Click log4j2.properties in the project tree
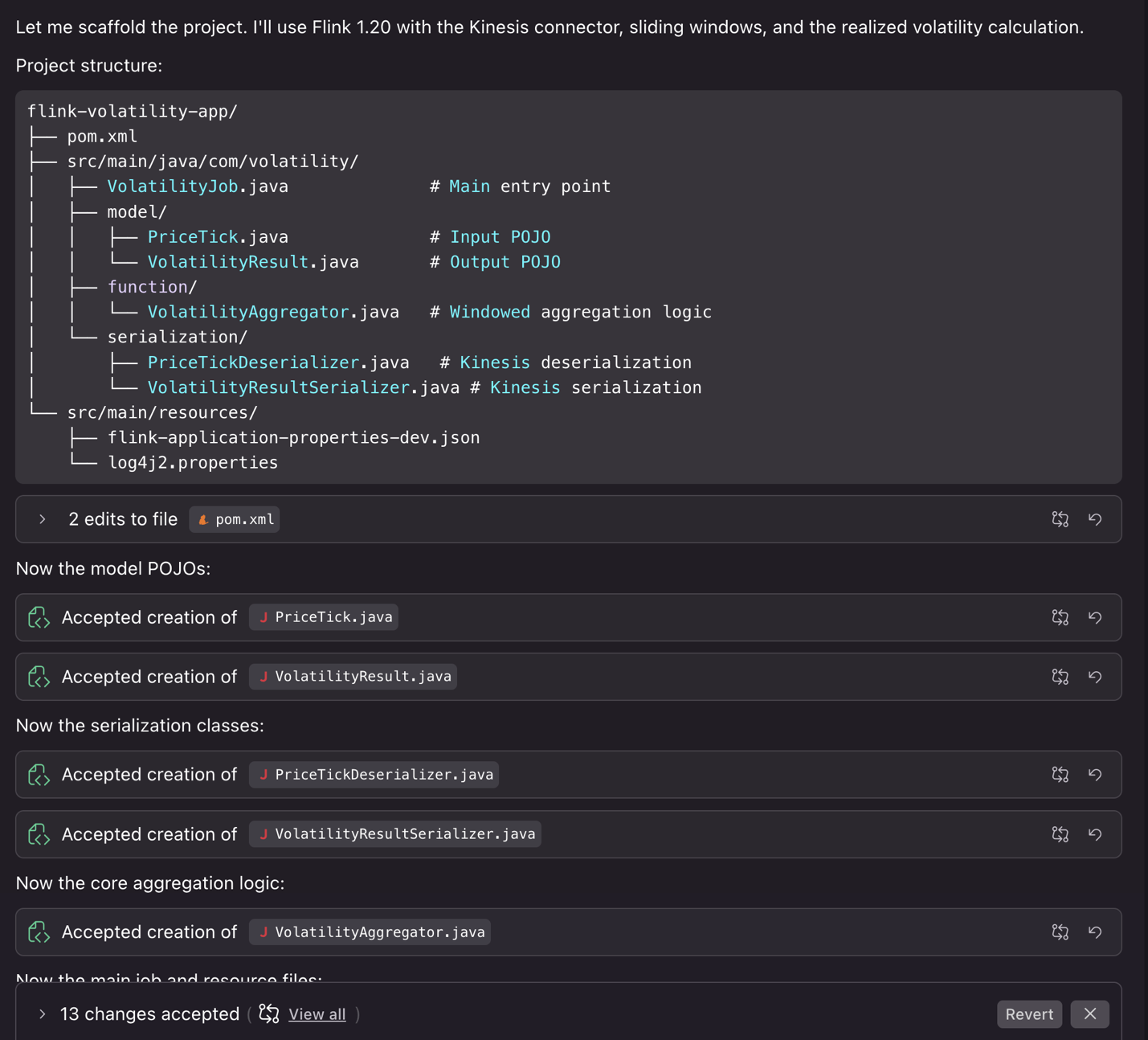This screenshot has height=1040, width=1148. [x=193, y=463]
